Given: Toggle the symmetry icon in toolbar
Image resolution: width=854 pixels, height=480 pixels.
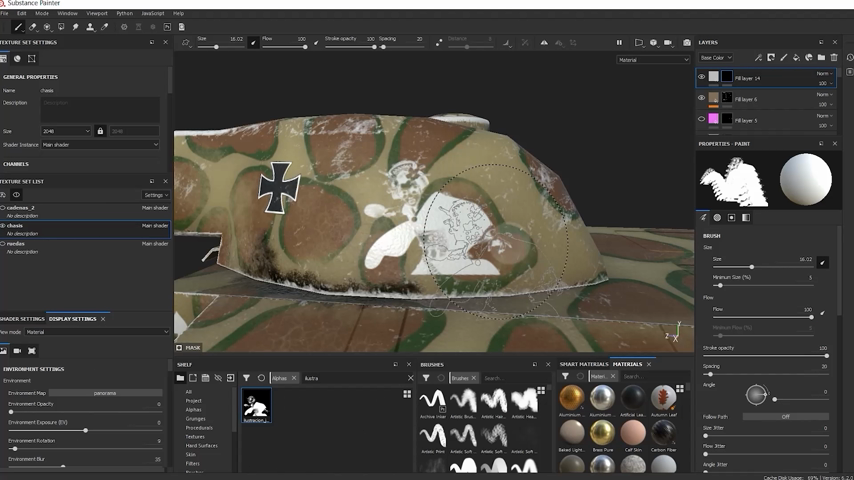Looking at the screenshot, I should pos(544,42).
